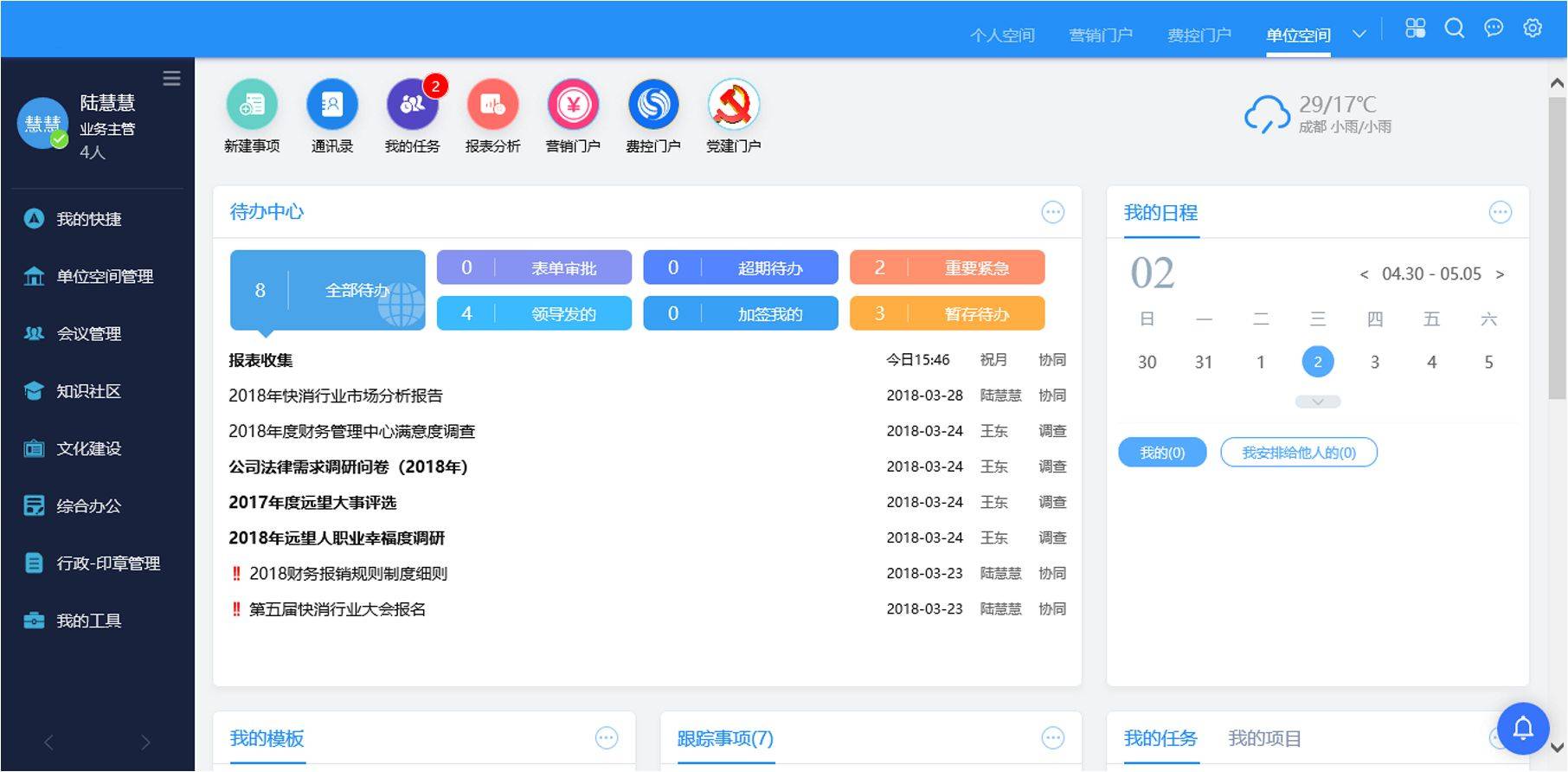Image resolution: width=1568 pixels, height=772 pixels.
Task: Expand the calendar with the down chevron
Action: (1318, 402)
